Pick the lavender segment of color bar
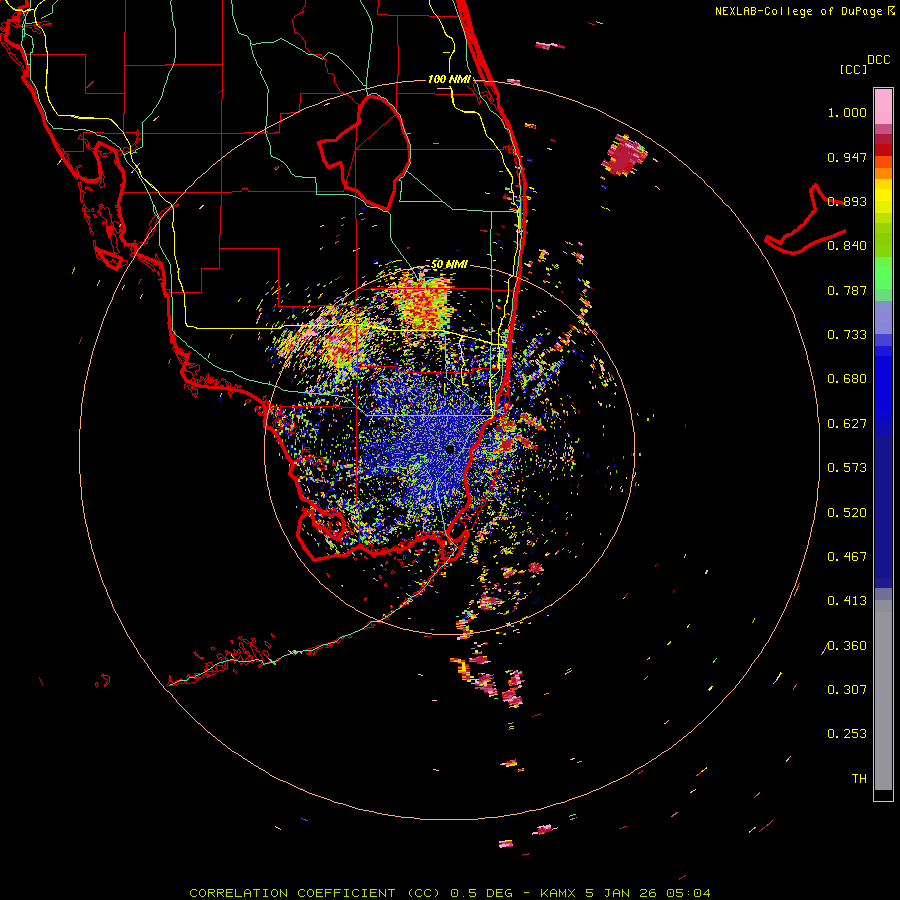Screen dimensions: 900x900 (x=883, y=317)
